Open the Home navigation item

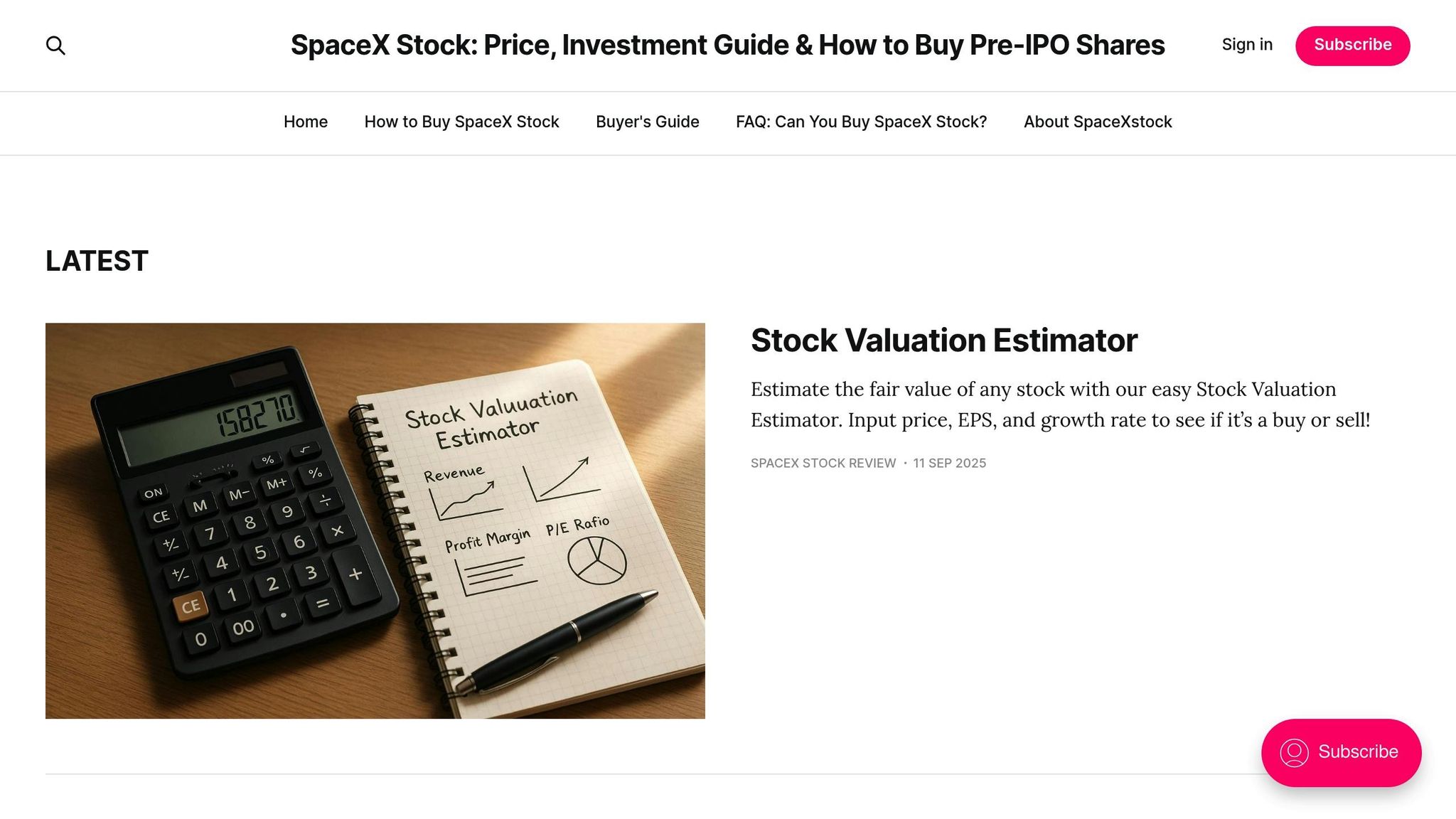(x=305, y=122)
